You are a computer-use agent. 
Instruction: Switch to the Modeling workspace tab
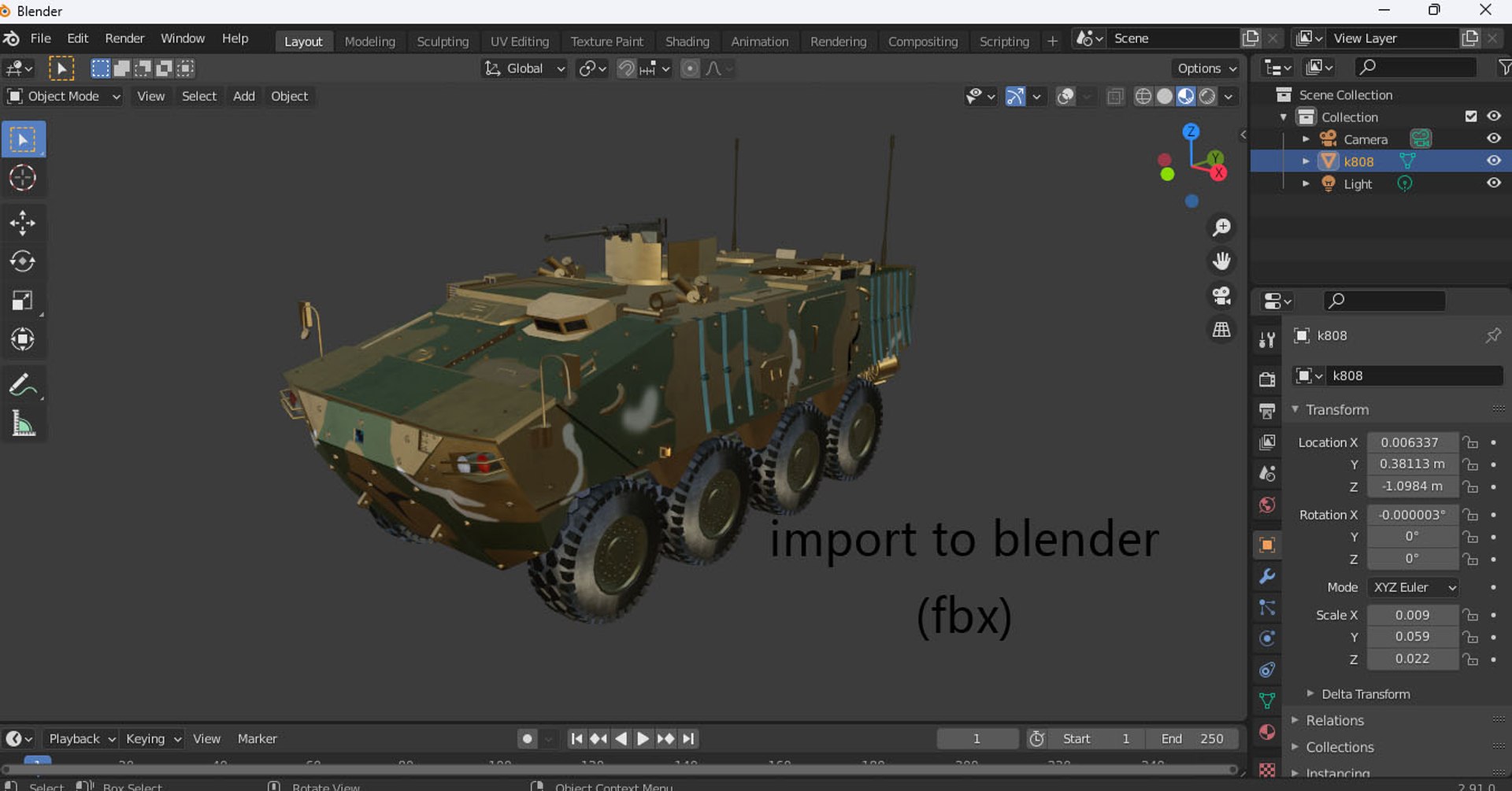click(370, 42)
